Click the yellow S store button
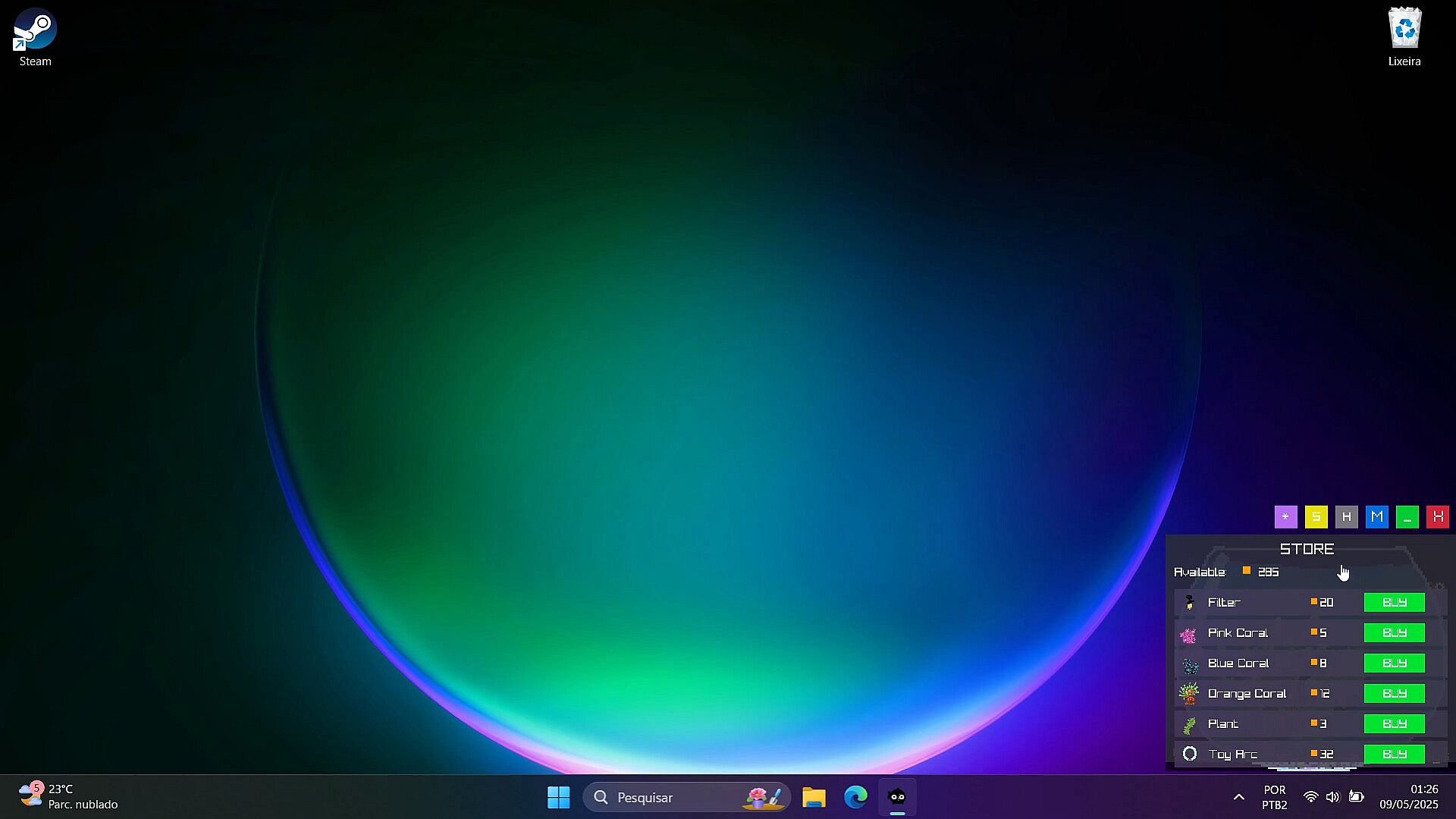The image size is (1456, 819). [x=1316, y=517]
